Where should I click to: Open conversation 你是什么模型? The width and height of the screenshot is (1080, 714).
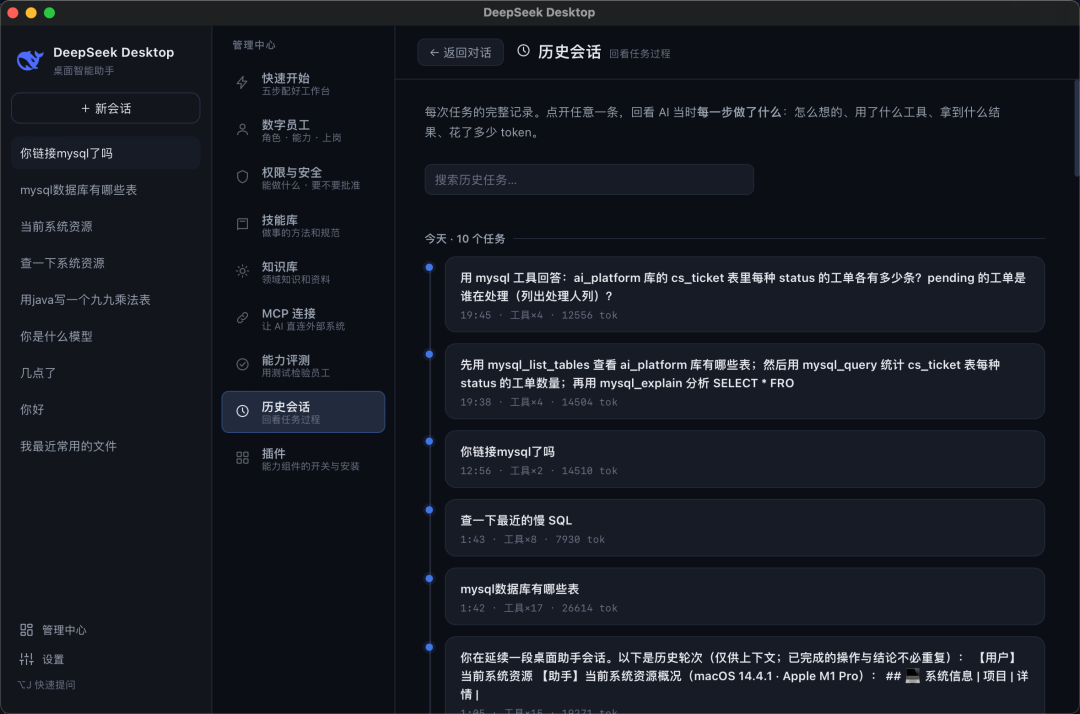105,336
